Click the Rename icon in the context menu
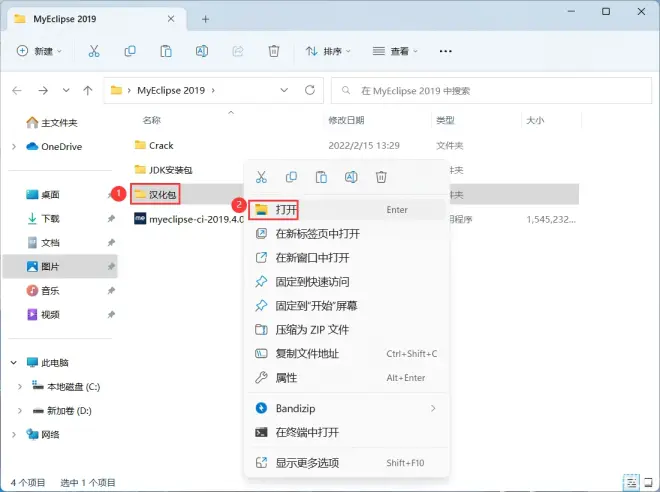This screenshot has width=660, height=492. pos(351,177)
